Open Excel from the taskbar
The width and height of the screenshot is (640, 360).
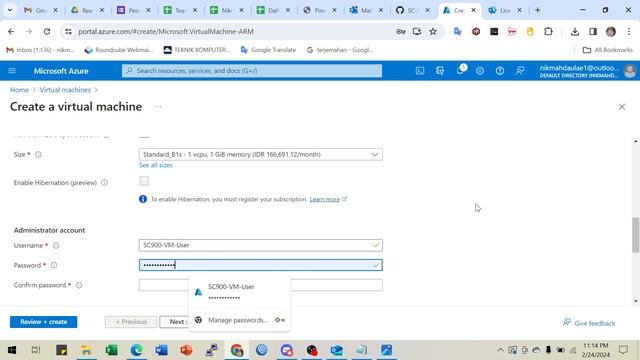coord(111,350)
